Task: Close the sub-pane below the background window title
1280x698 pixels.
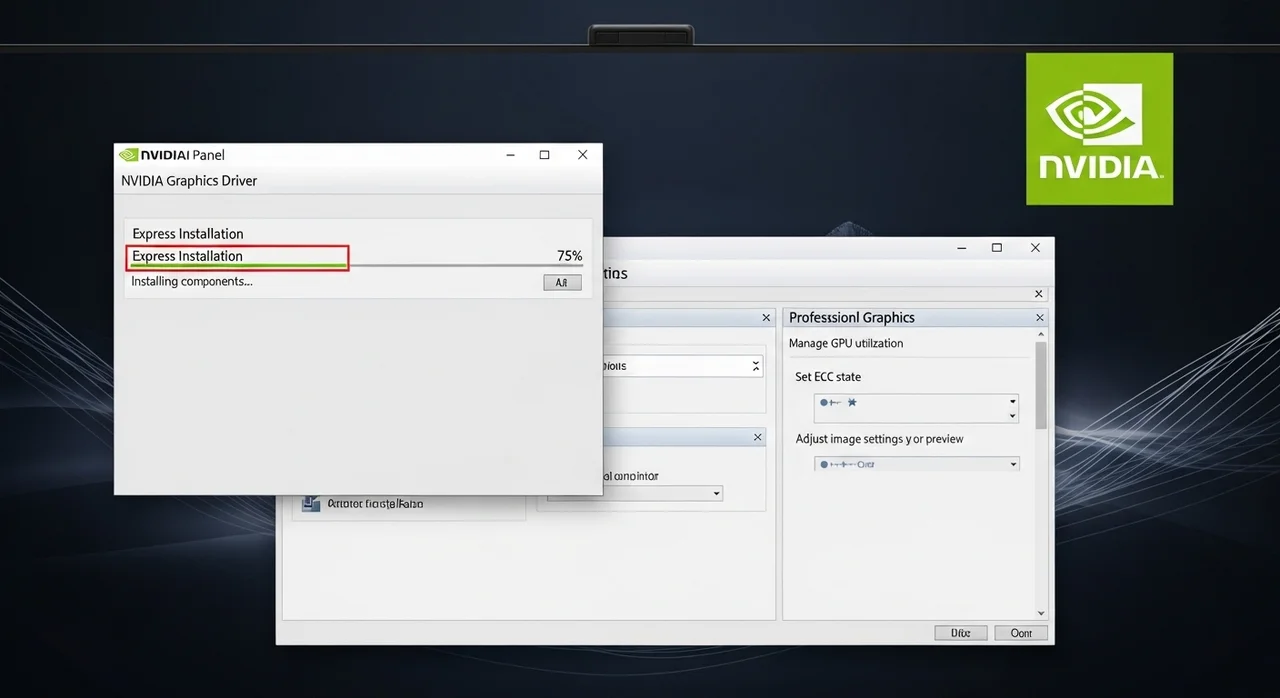Action: (1039, 294)
